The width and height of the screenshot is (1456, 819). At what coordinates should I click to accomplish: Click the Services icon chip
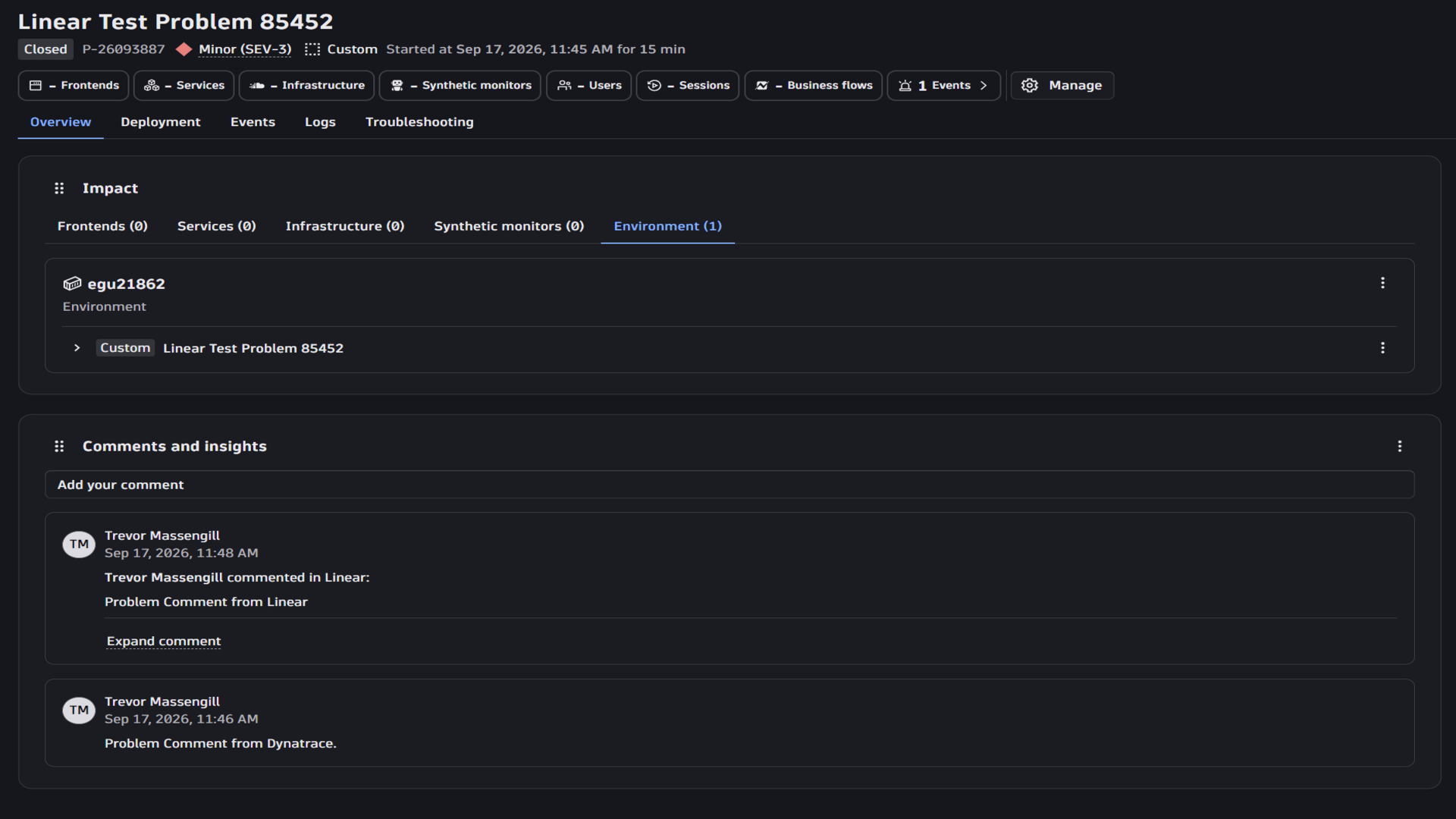pyautogui.click(x=152, y=86)
